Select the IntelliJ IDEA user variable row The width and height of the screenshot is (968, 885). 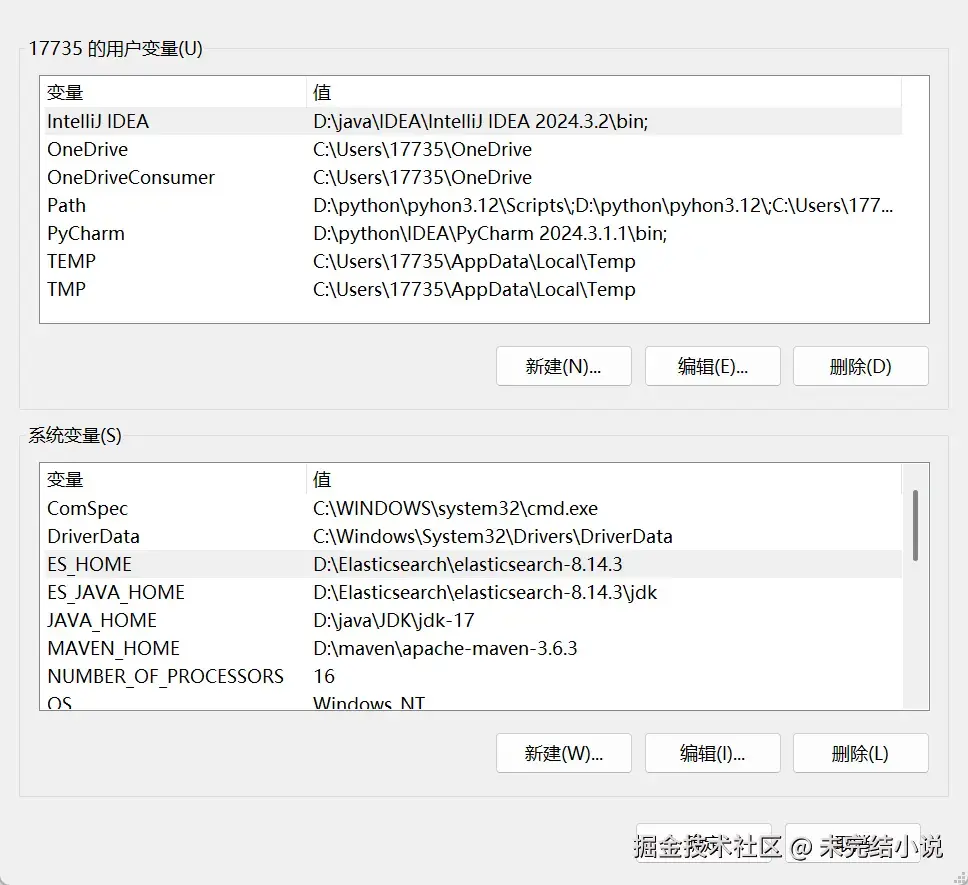98,121
